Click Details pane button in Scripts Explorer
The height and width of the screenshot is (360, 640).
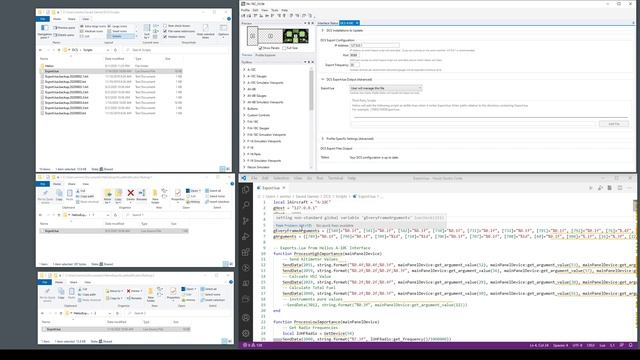65,35
